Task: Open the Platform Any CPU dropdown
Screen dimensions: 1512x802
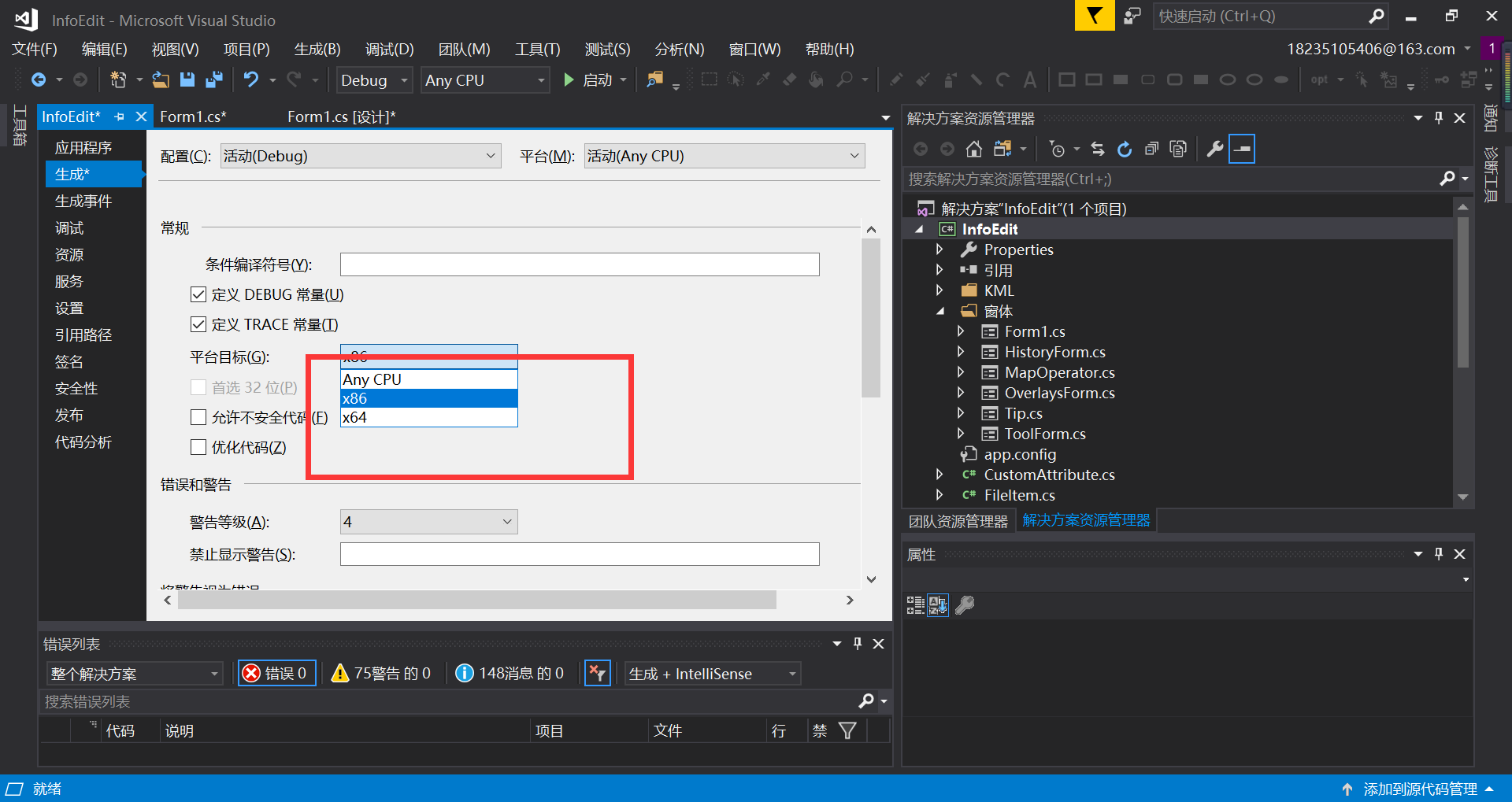Action: [724, 156]
